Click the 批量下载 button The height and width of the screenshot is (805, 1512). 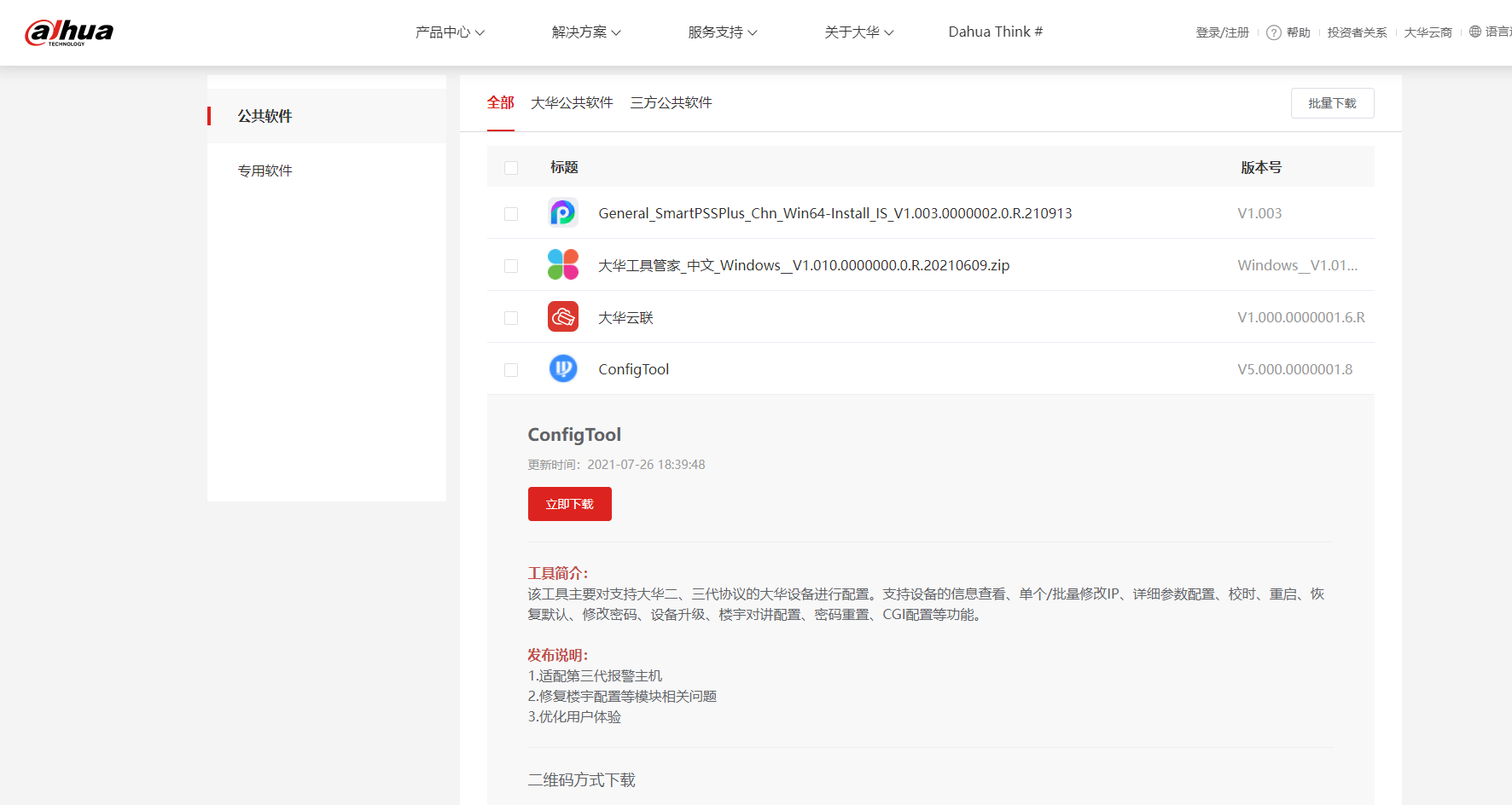click(x=1332, y=103)
